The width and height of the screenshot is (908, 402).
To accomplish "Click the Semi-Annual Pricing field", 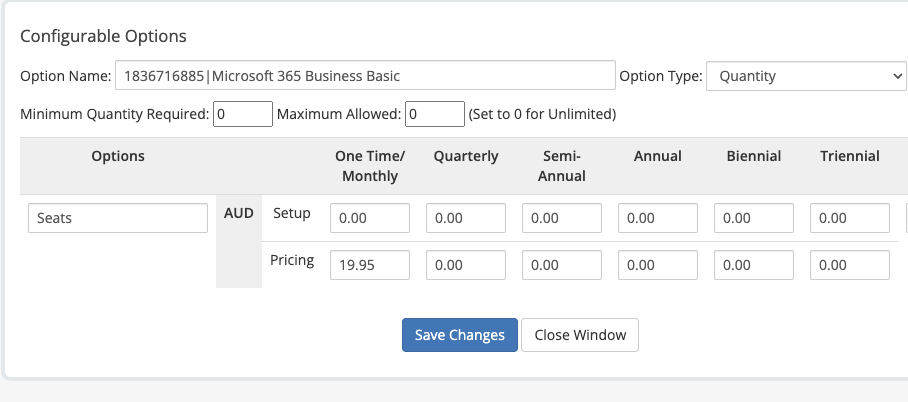I will coord(562,265).
